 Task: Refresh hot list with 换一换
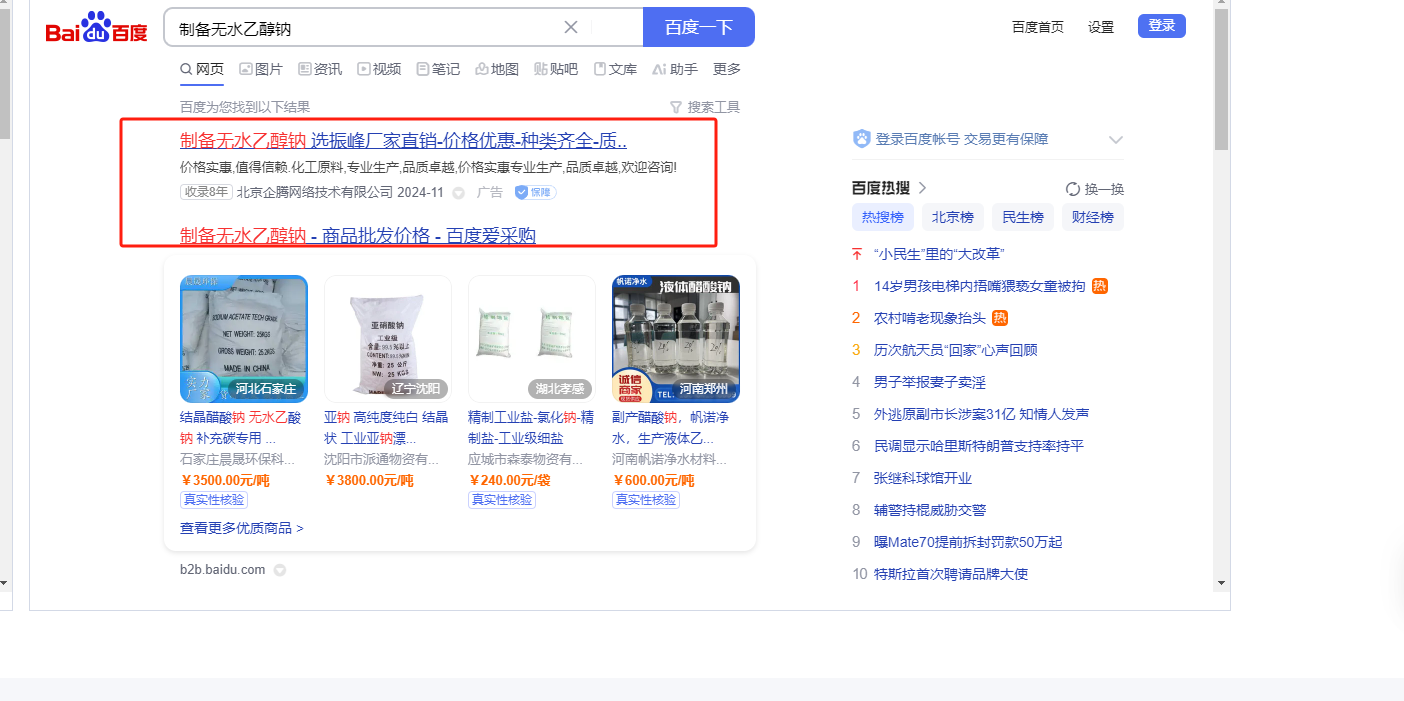pos(1095,189)
